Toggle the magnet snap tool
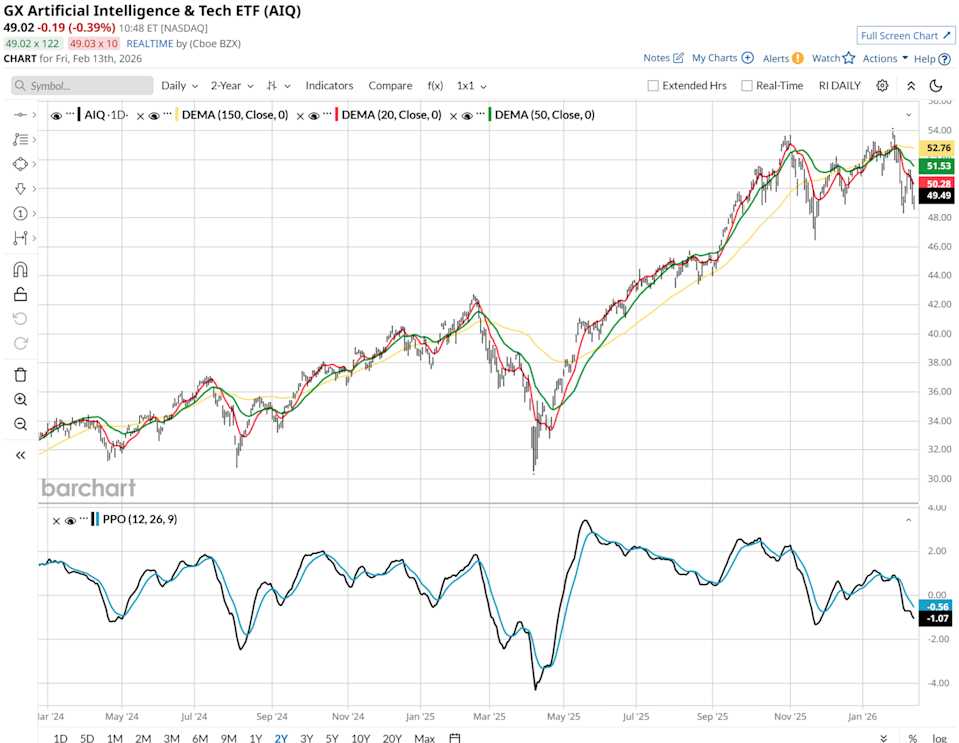This screenshot has width=959, height=743. click(x=20, y=268)
